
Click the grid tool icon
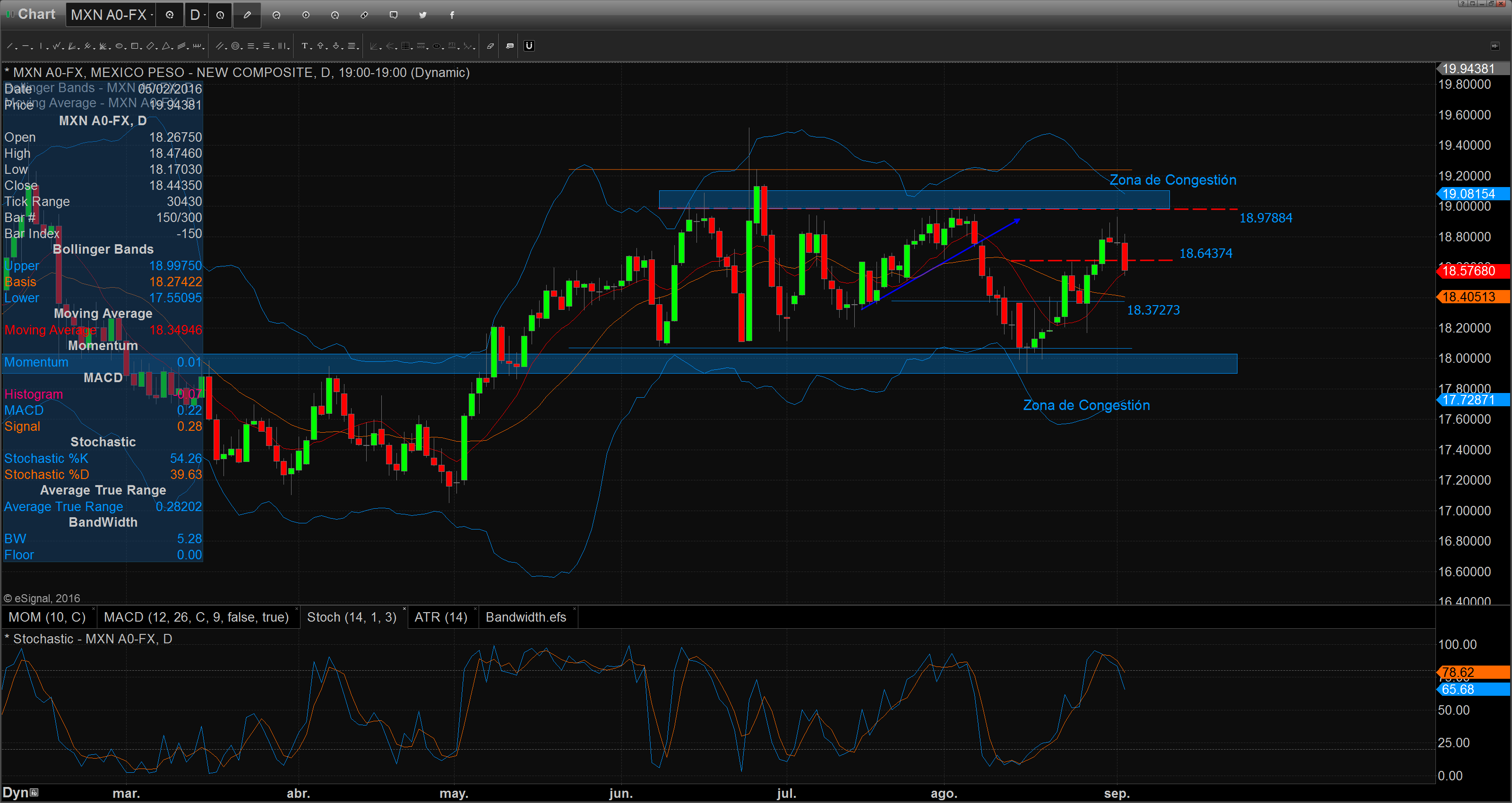pyautogui.click(x=405, y=46)
